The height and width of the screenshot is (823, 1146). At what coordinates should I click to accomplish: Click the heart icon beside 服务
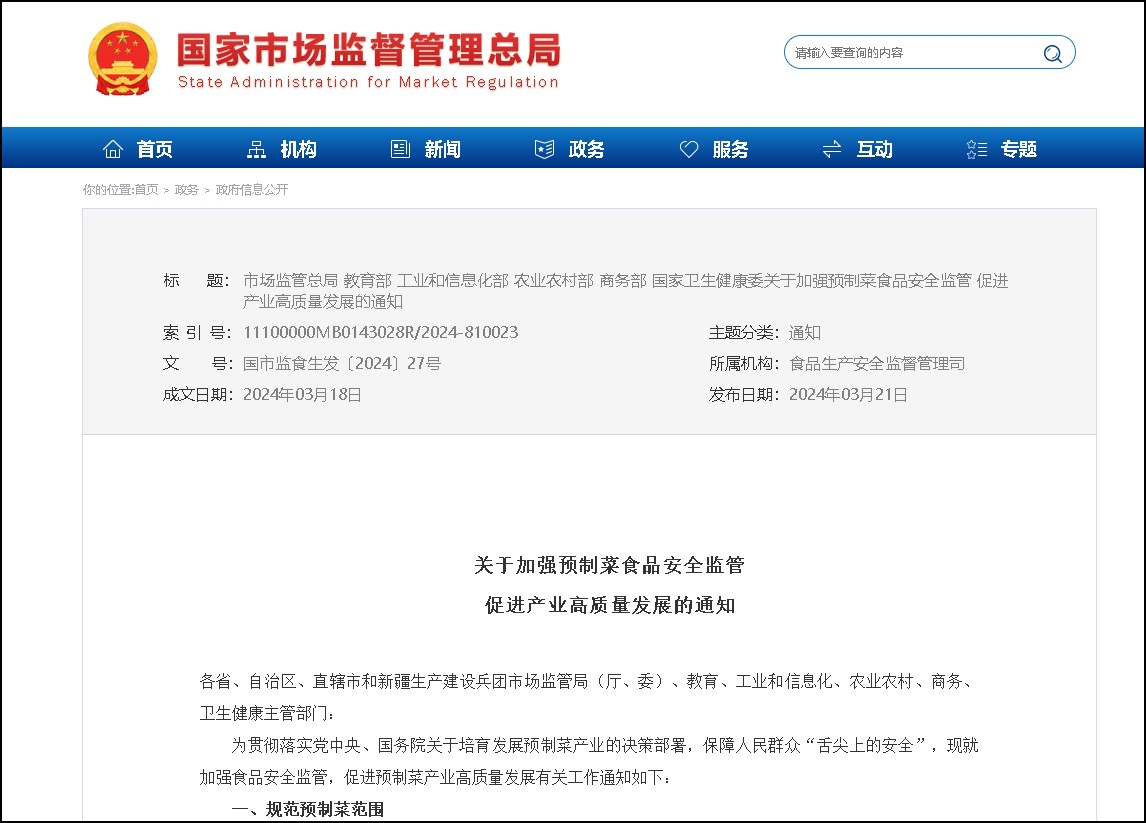click(689, 150)
